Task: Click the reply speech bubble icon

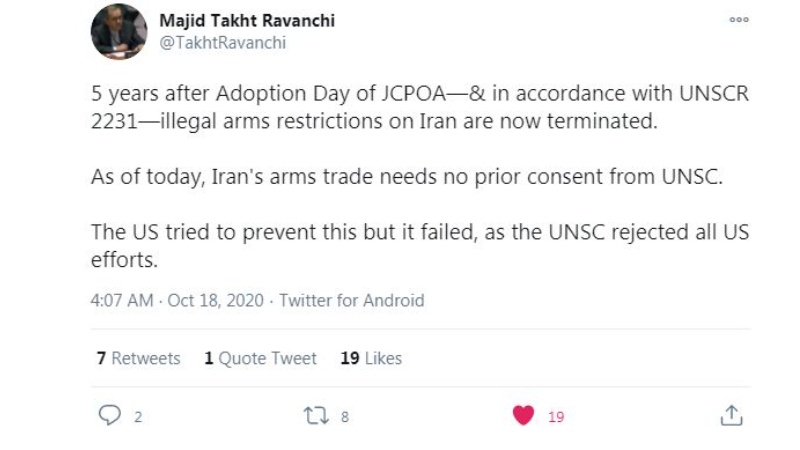Action: [109, 415]
